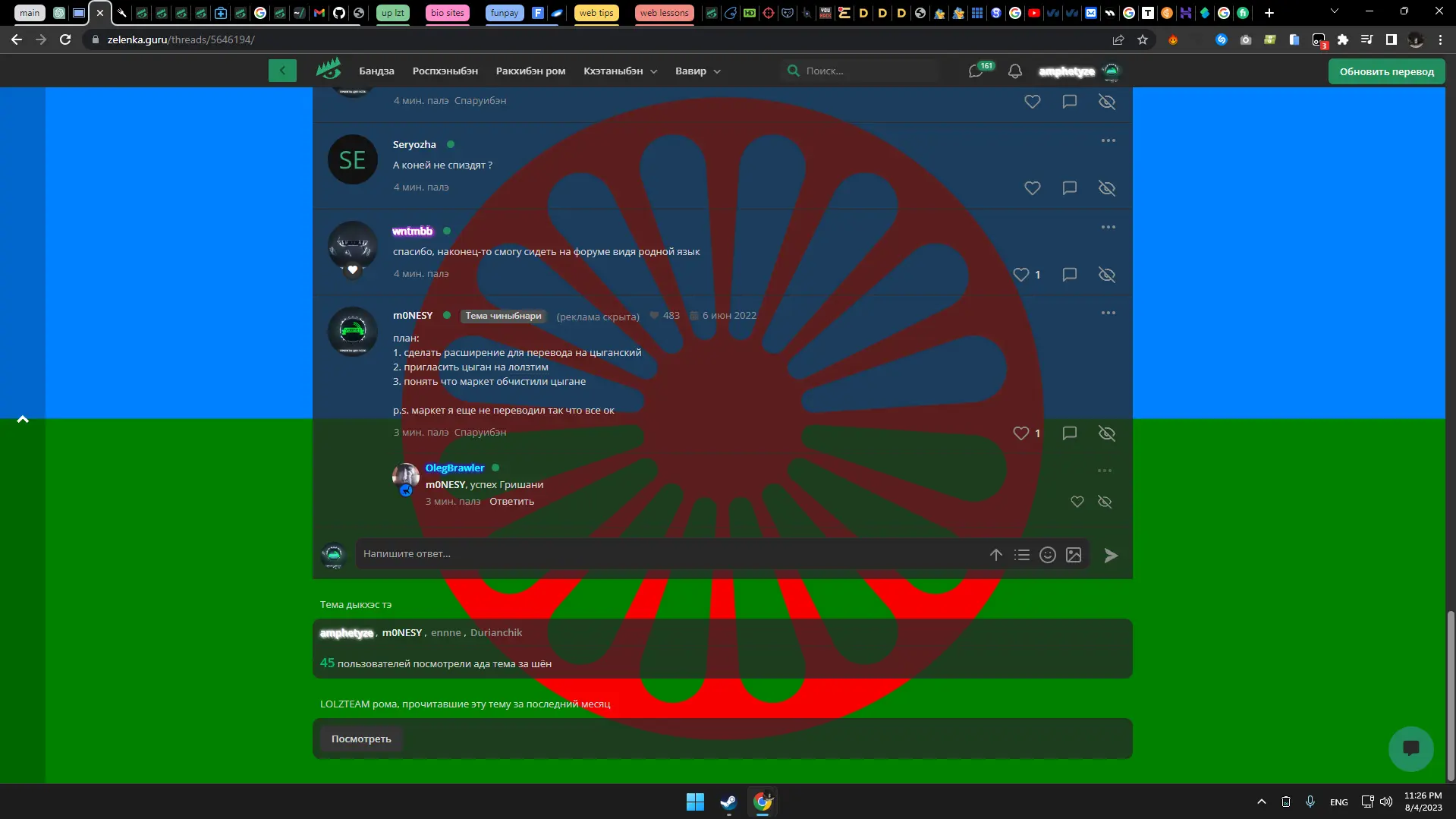Show hidden system tray icons
Screen dimensions: 1456x819
coord(1261,802)
